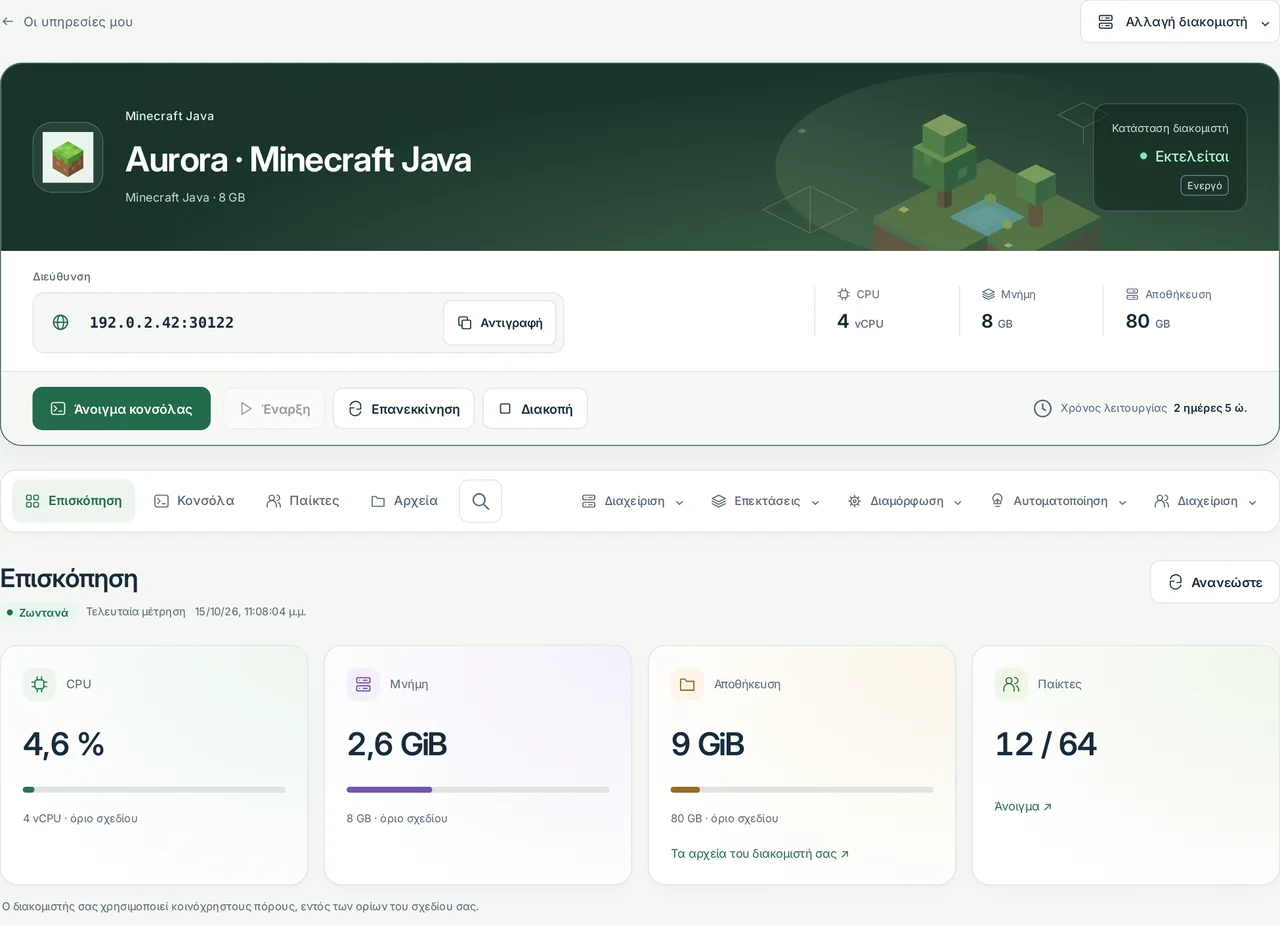Image resolution: width=1280 pixels, height=926 pixels.
Task: Expand the Διαχείριση menu with the server icon
Action: [x=632, y=501]
